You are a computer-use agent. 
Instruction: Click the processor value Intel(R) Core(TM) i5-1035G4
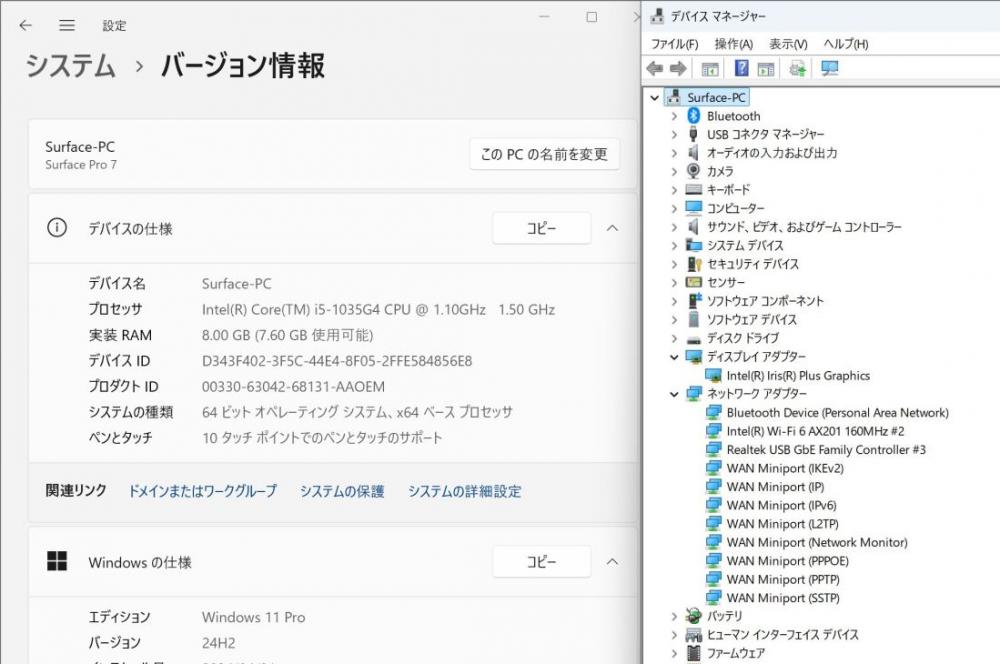(378, 309)
